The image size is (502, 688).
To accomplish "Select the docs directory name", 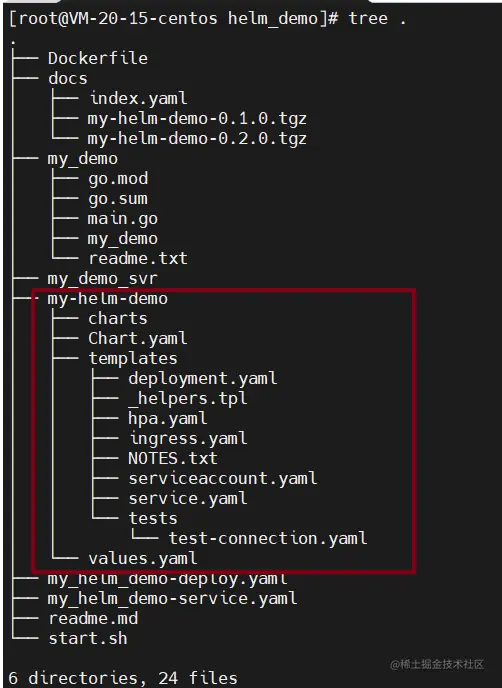I will (68, 78).
